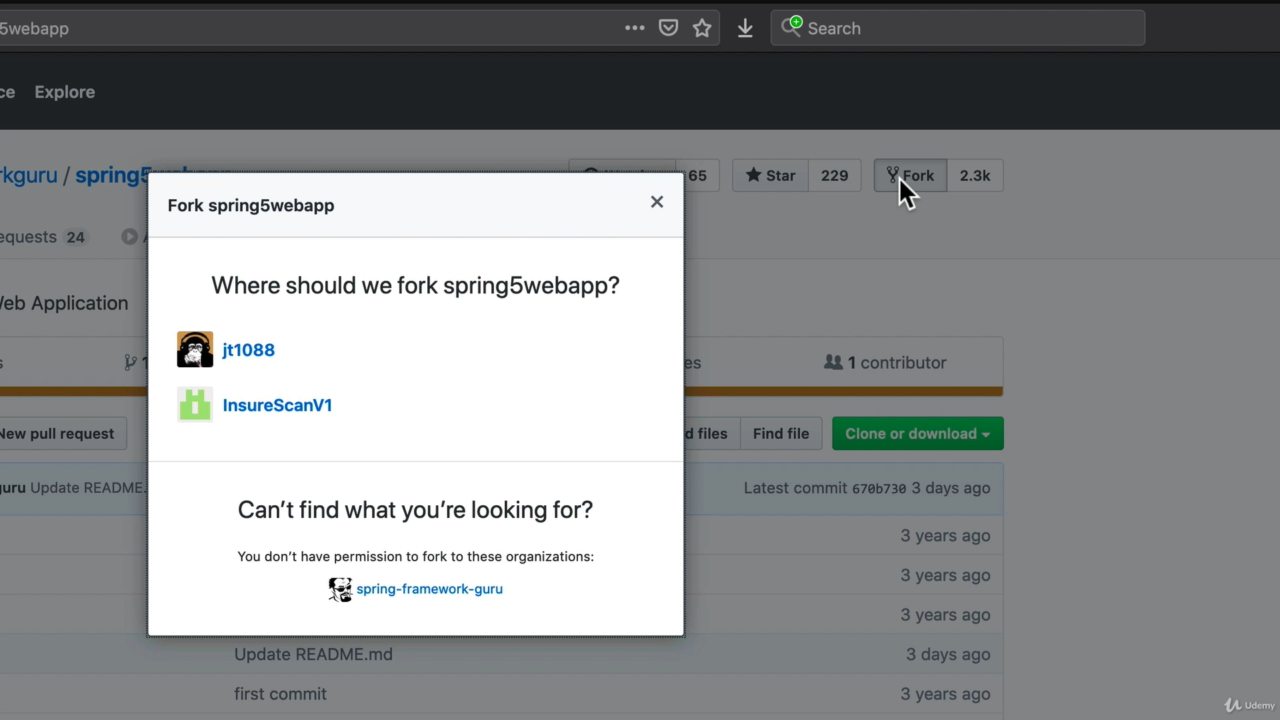Close the Fork spring5webapp dialog
This screenshot has height=720, width=1280.
pyautogui.click(x=656, y=202)
